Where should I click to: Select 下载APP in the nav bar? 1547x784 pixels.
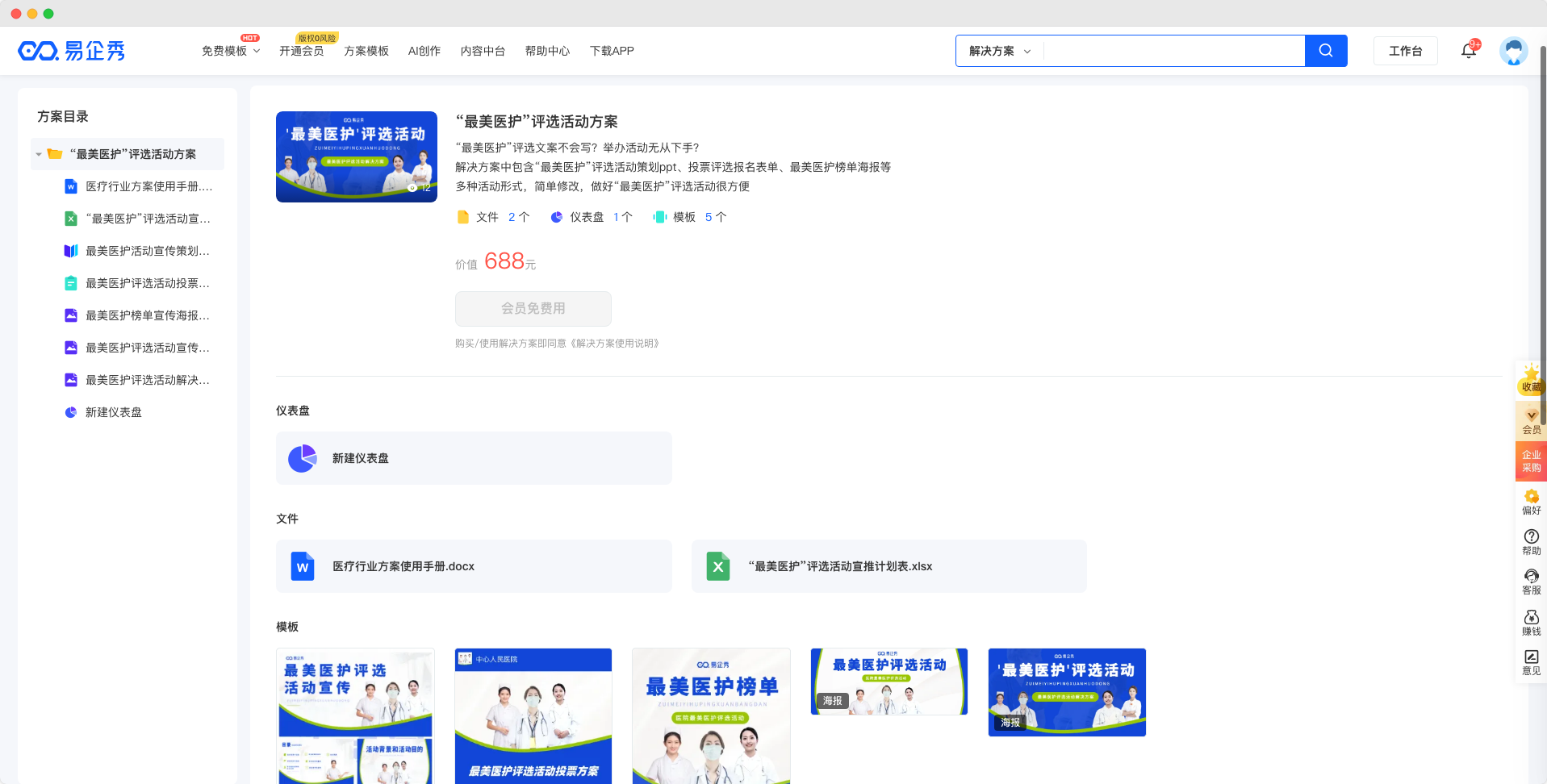click(x=612, y=51)
